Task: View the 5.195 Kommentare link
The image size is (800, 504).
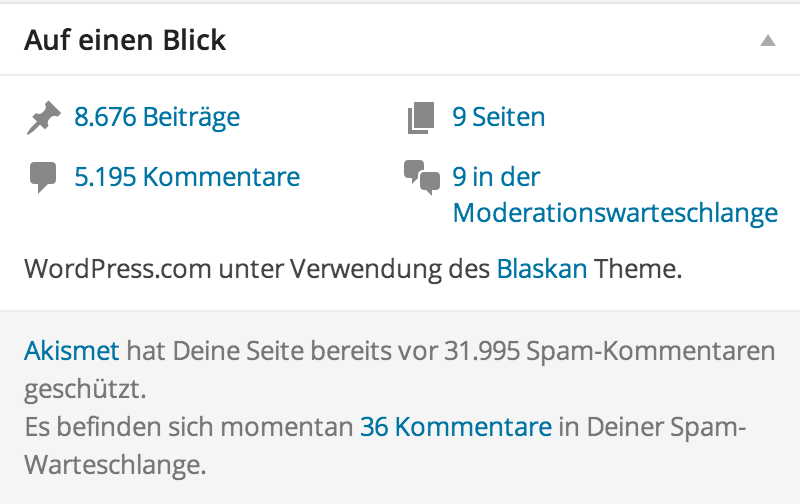Action: tap(187, 177)
